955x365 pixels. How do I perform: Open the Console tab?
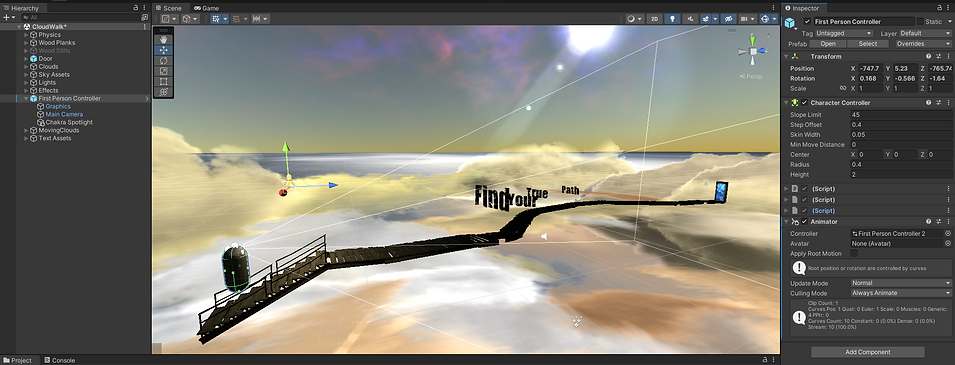[x=59, y=360]
